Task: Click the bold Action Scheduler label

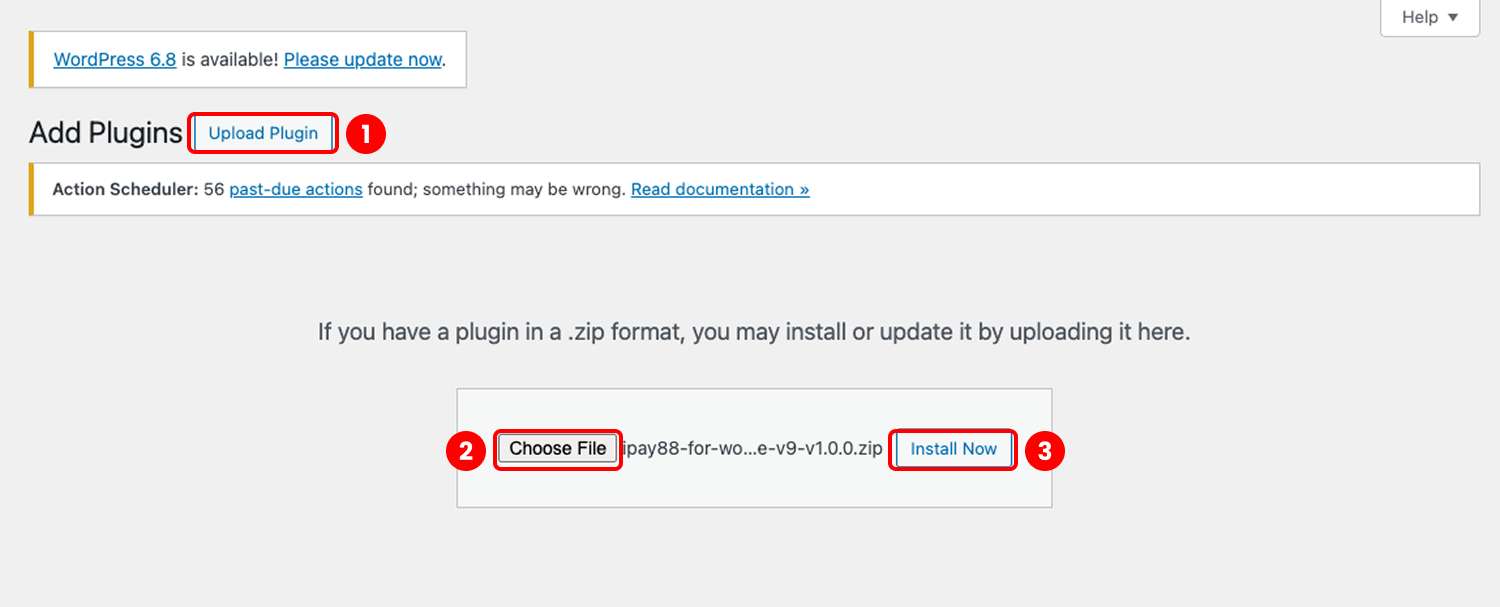Action: [x=125, y=189]
